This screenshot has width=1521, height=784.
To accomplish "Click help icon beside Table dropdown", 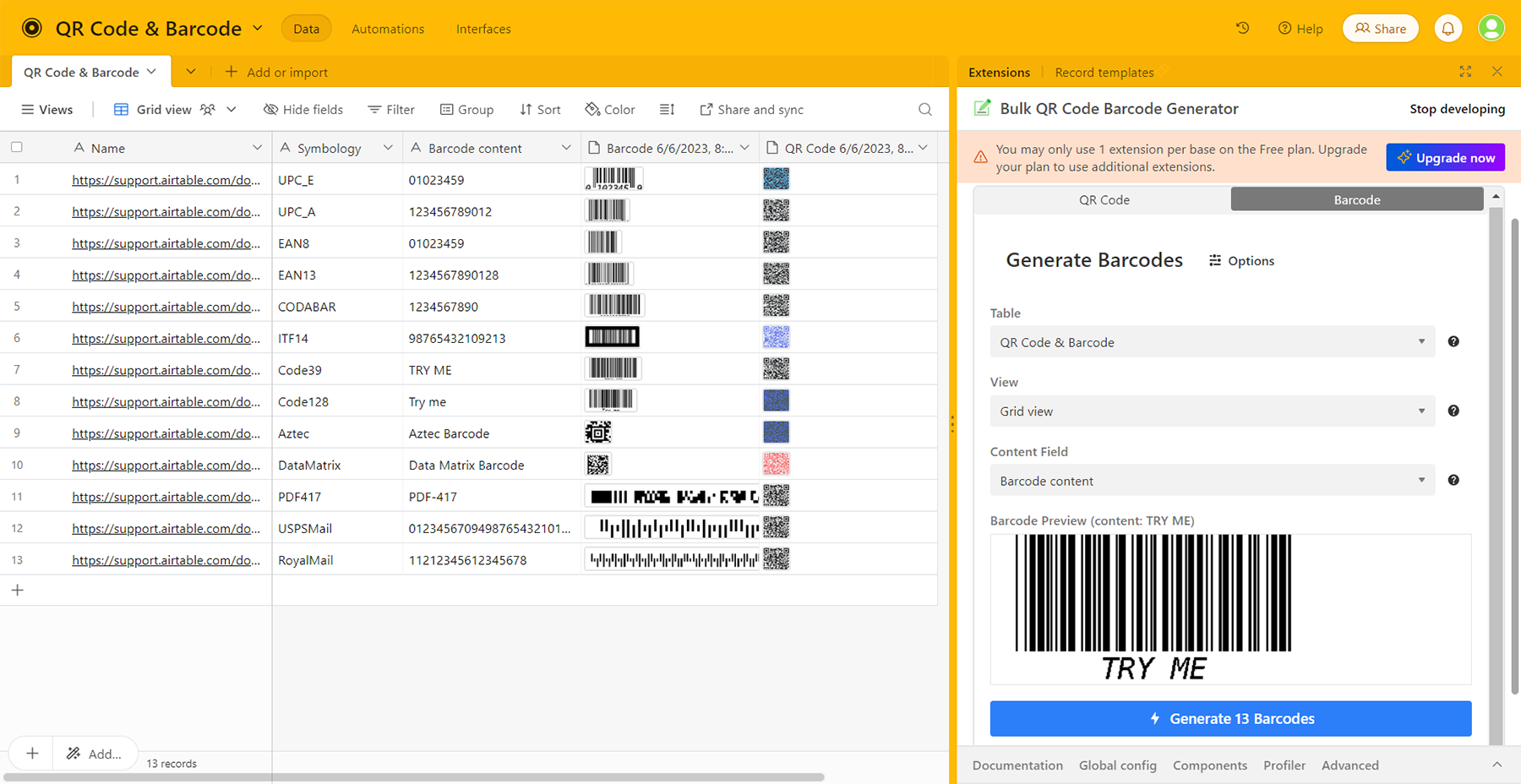I will [1453, 341].
